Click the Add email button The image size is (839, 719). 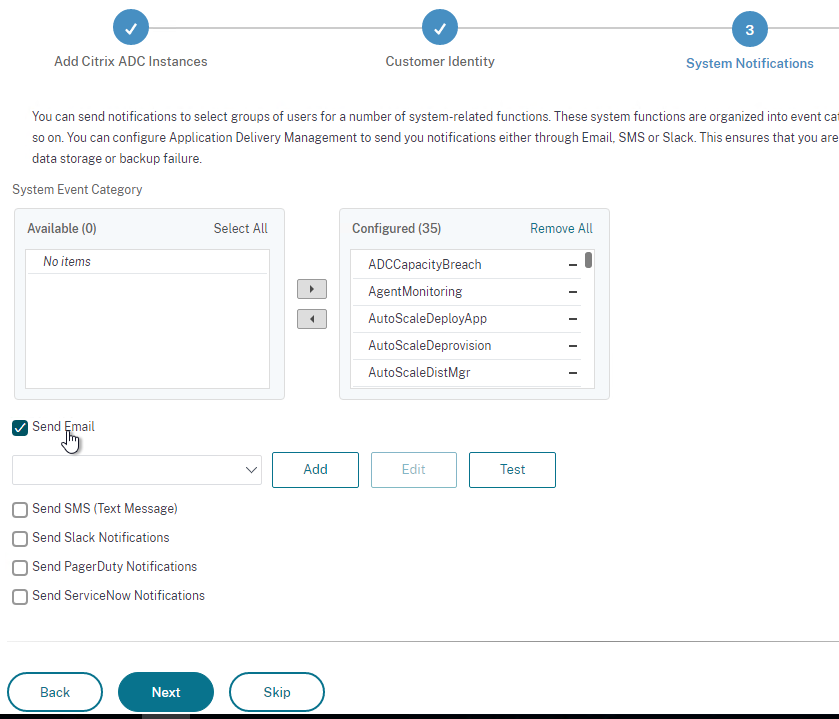(x=315, y=470)
